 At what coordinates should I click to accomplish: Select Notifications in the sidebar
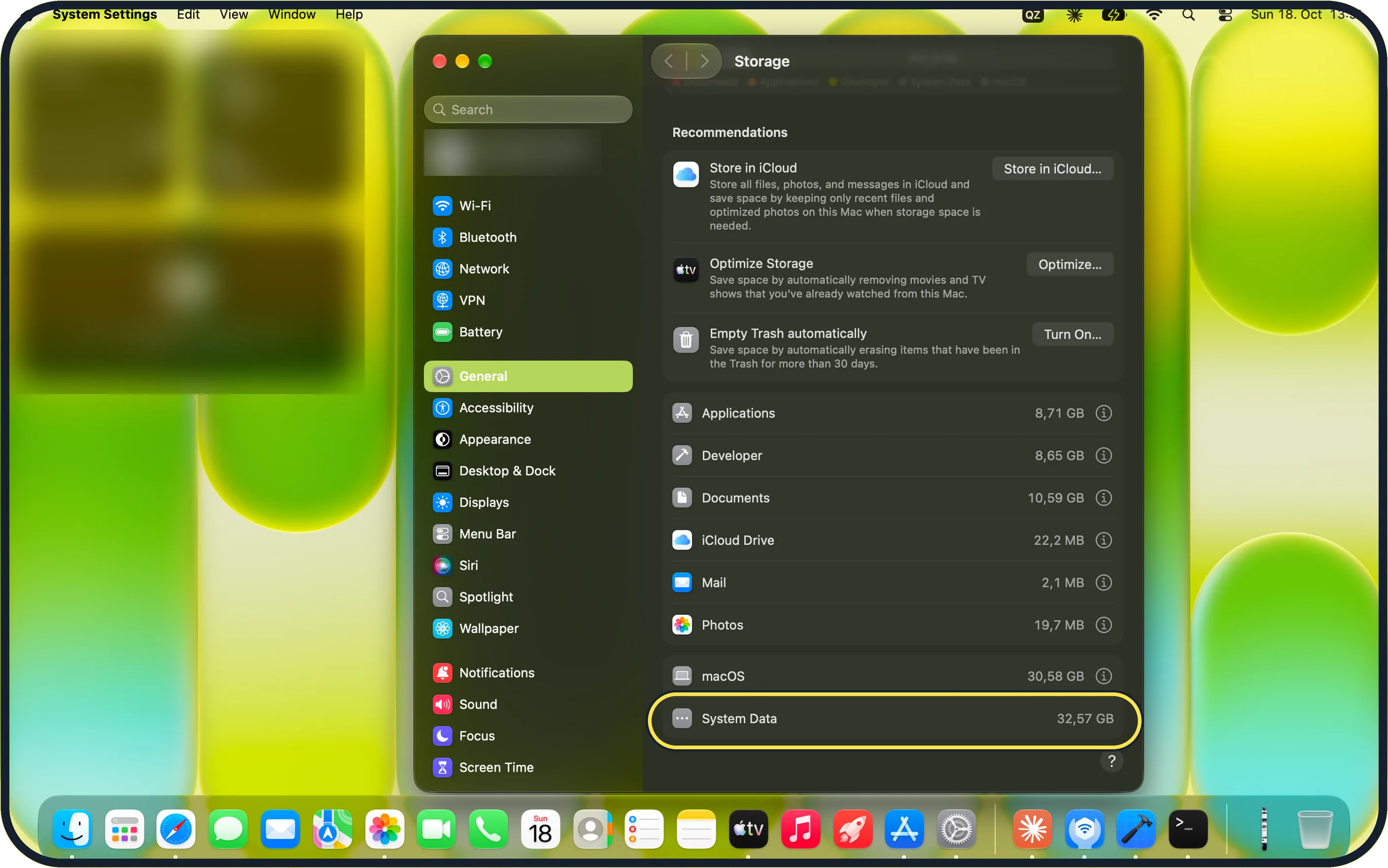coord(528,673)
